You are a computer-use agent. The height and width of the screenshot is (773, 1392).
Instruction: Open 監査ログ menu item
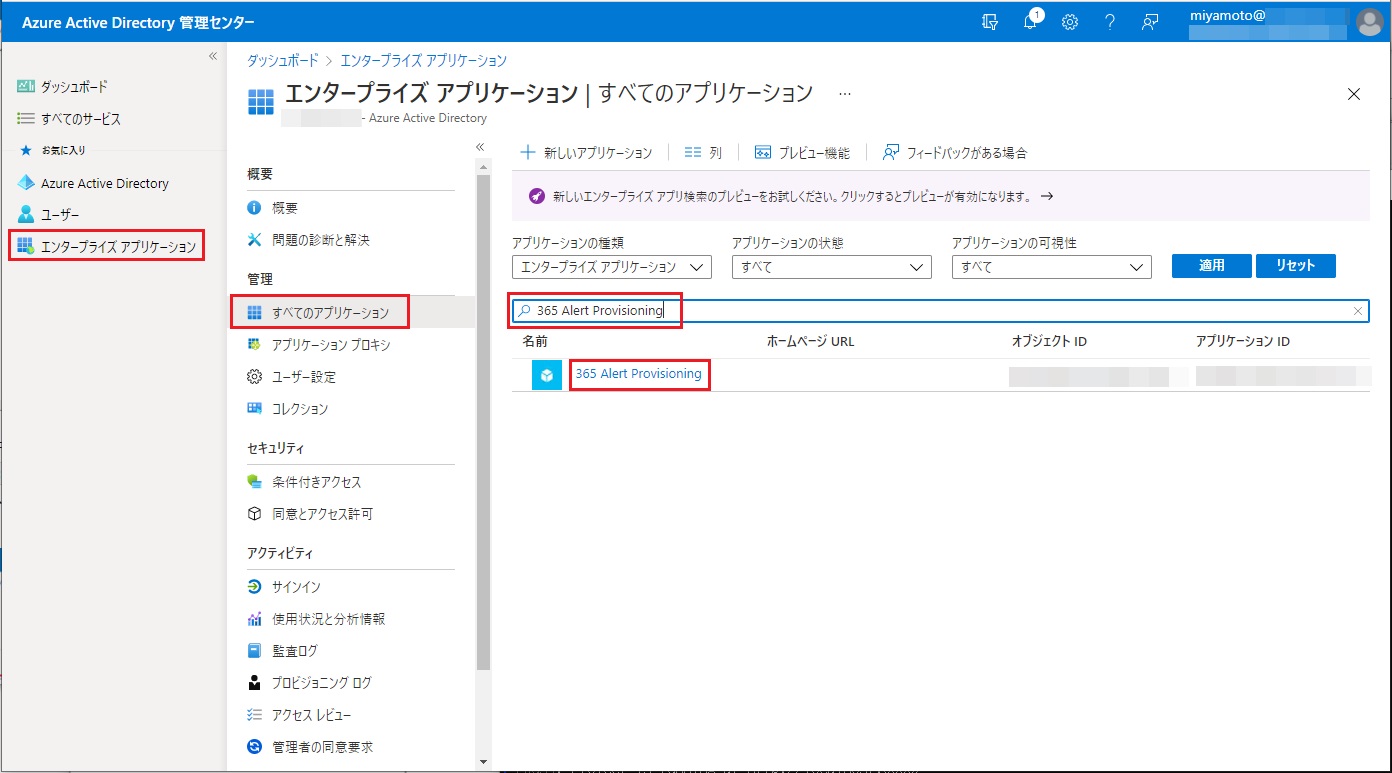(294, 651)
